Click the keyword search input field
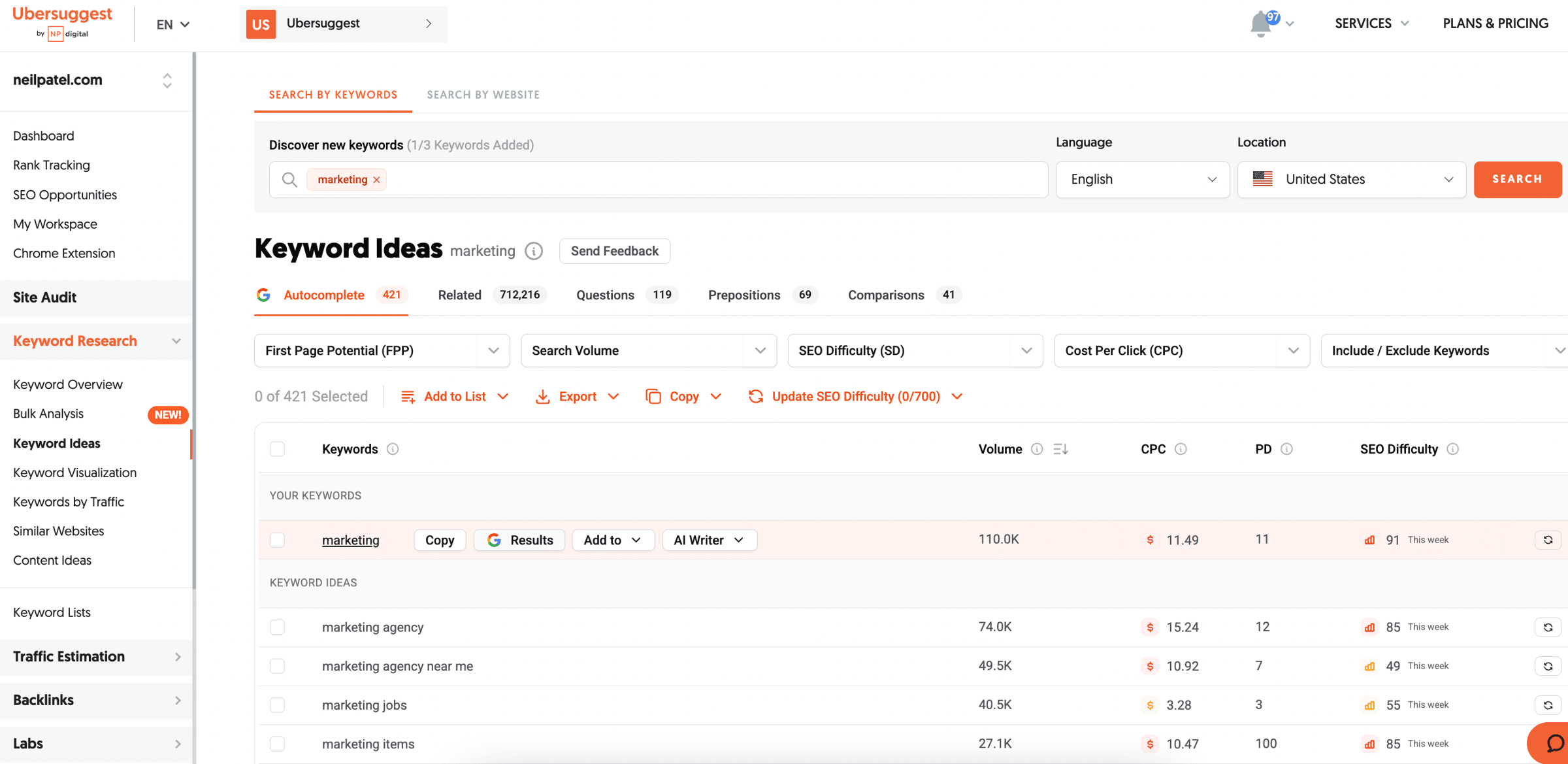The image size is (1568, 764). pos(653,180)
